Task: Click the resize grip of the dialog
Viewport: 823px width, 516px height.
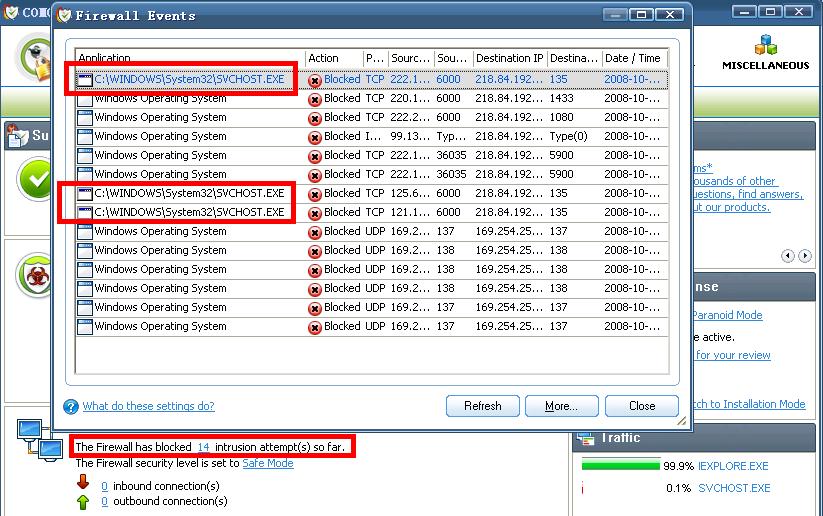Action: (x=681, y=420)
